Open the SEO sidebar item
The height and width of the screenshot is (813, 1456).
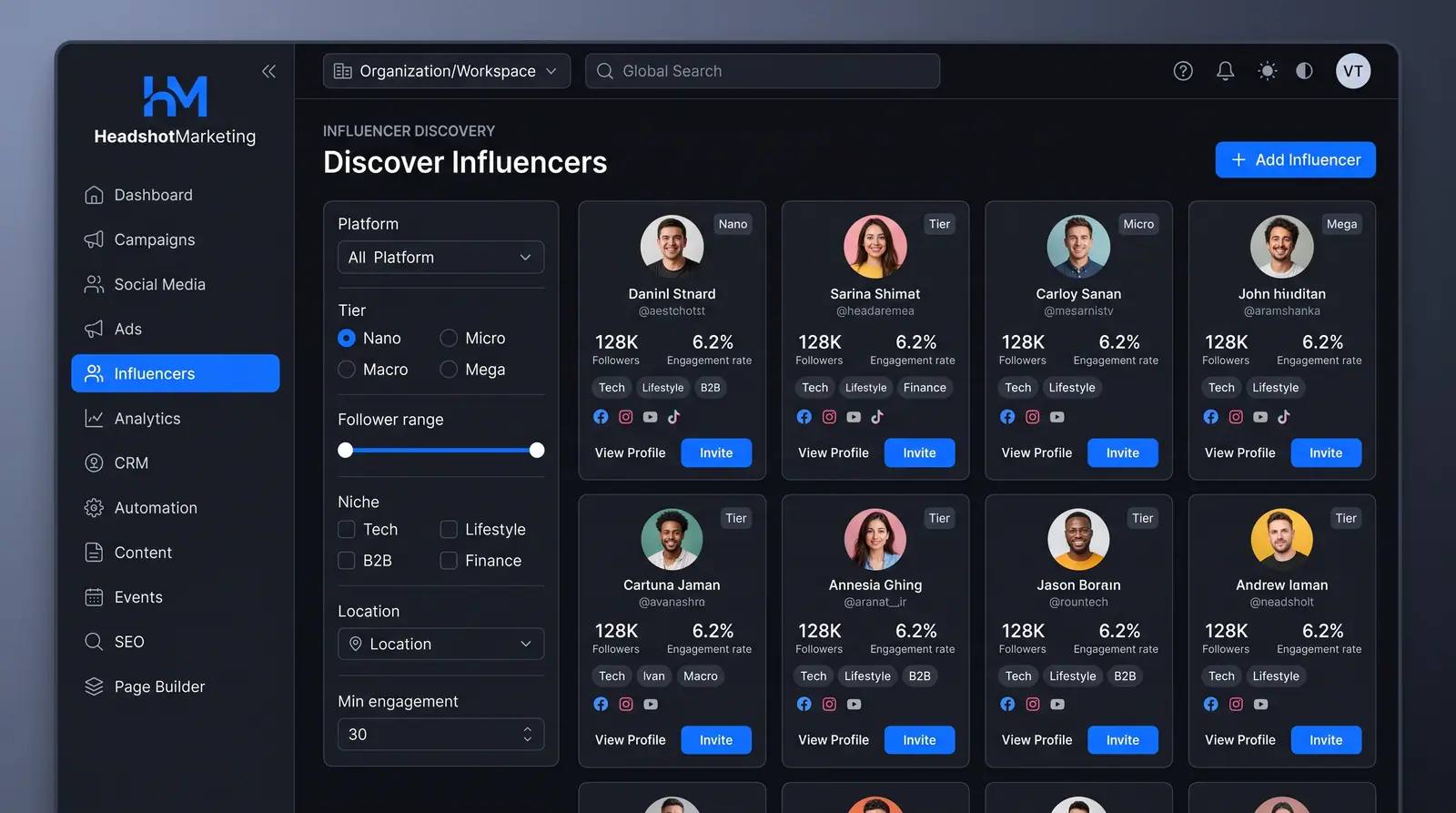point(176,642)
